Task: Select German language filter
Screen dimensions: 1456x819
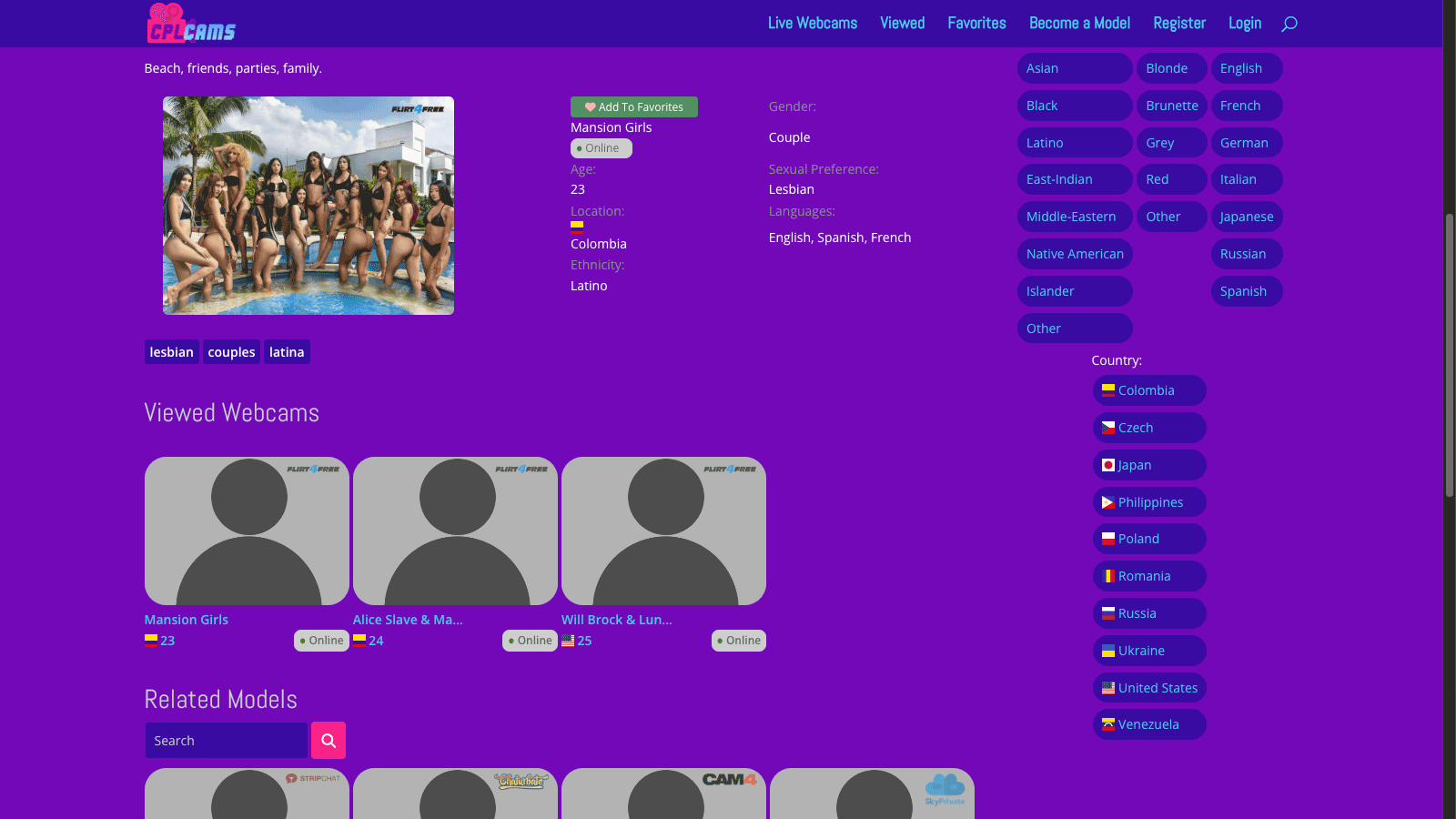Action: [1247, 143]
